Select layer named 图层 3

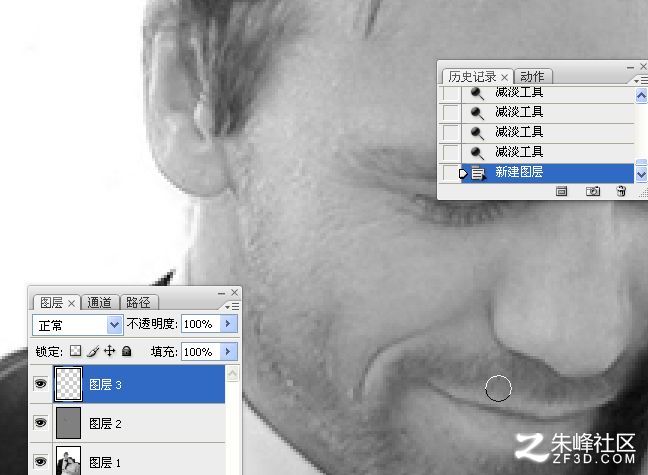105,385
